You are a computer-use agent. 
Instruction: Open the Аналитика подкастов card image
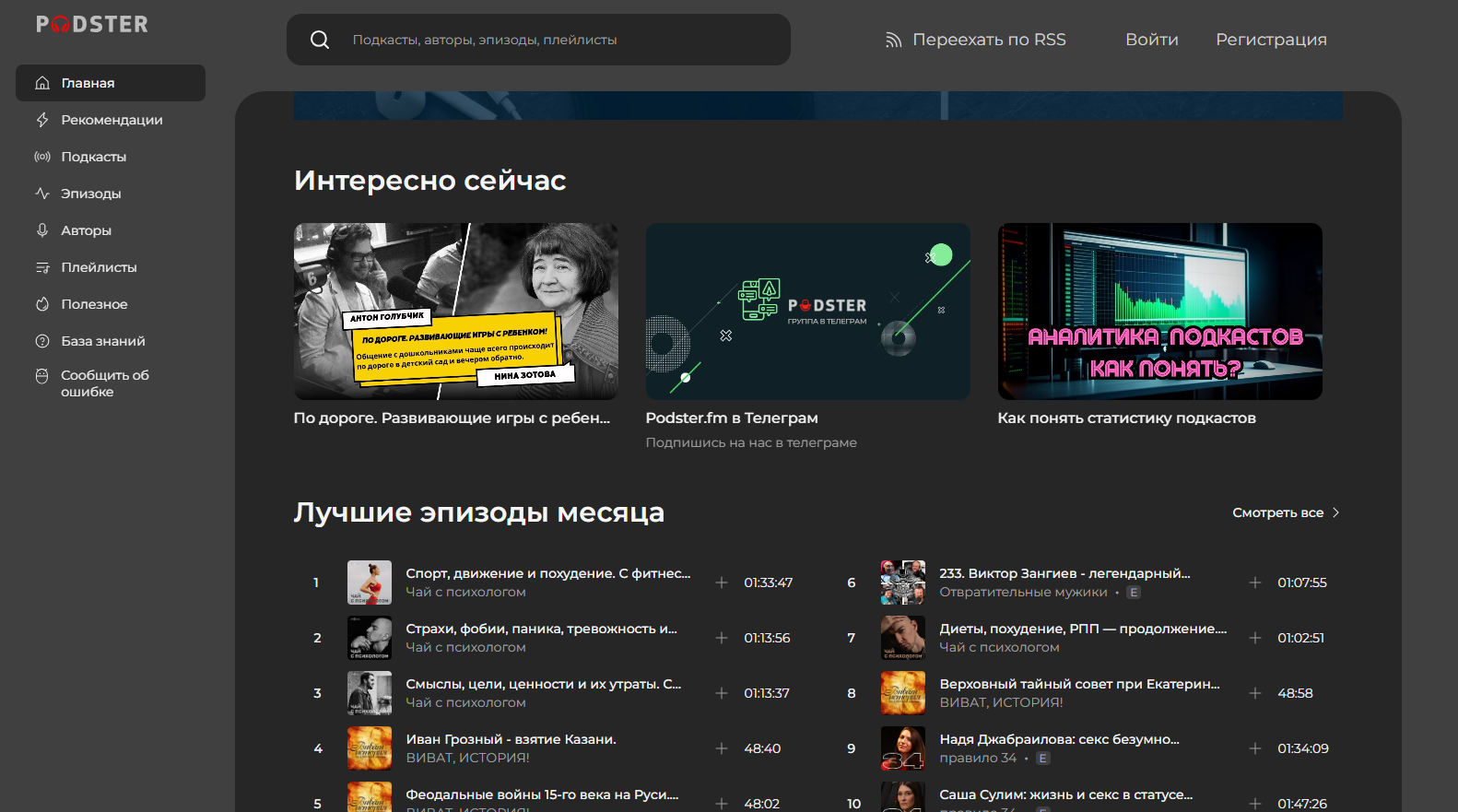[1159, 312]
